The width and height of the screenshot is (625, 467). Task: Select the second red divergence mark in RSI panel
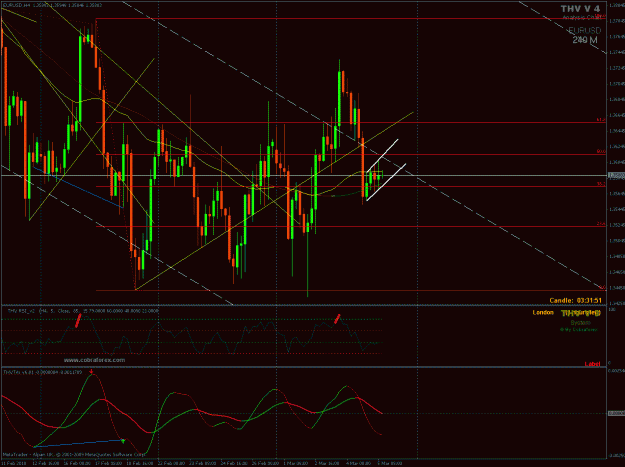point(337,318)
